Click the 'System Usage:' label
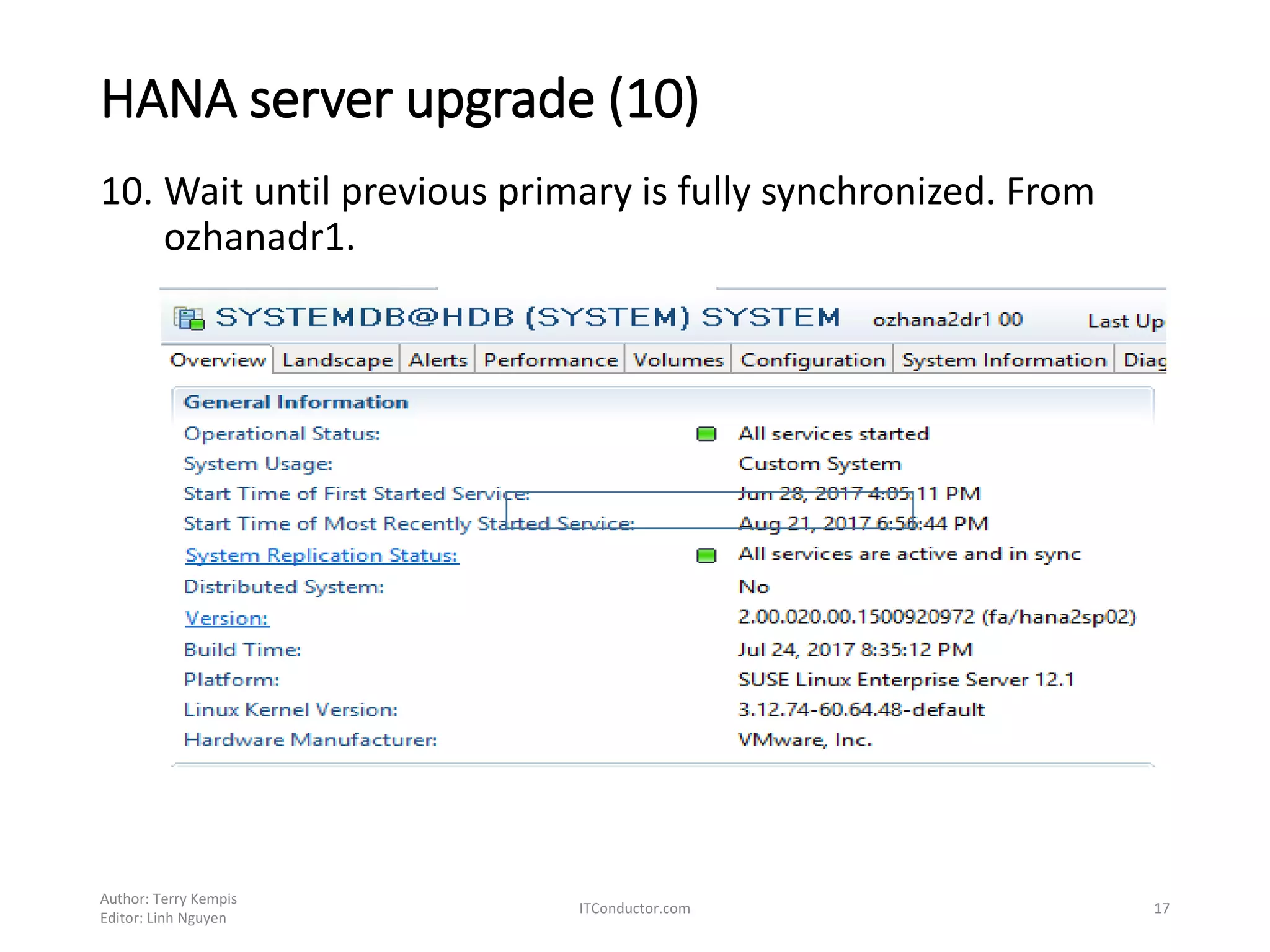This screenshot has width=1270, height=952. pyautogui.click(x=258, y=464)
